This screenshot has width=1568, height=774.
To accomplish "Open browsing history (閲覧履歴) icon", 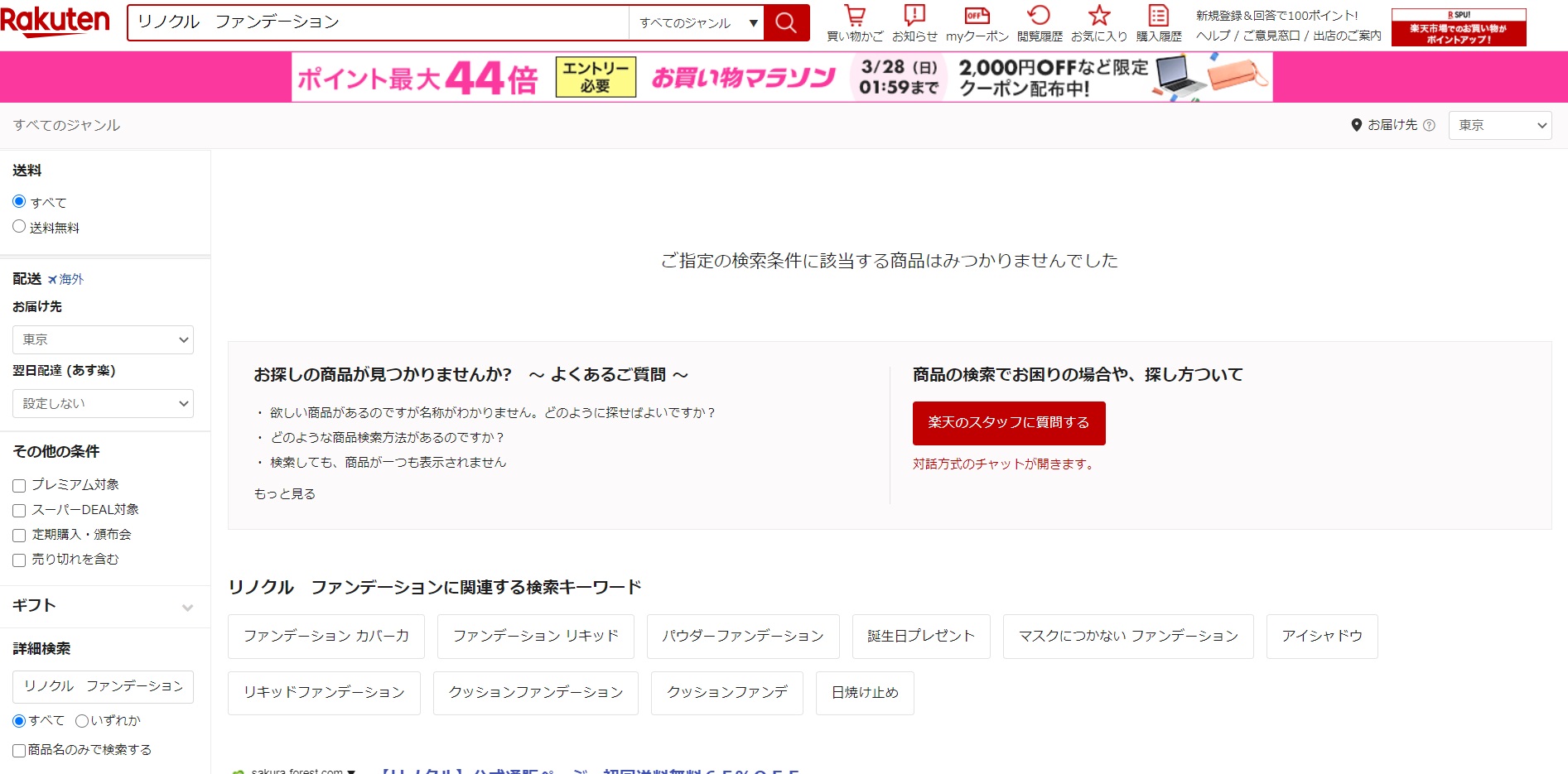I will point(1040,23).
